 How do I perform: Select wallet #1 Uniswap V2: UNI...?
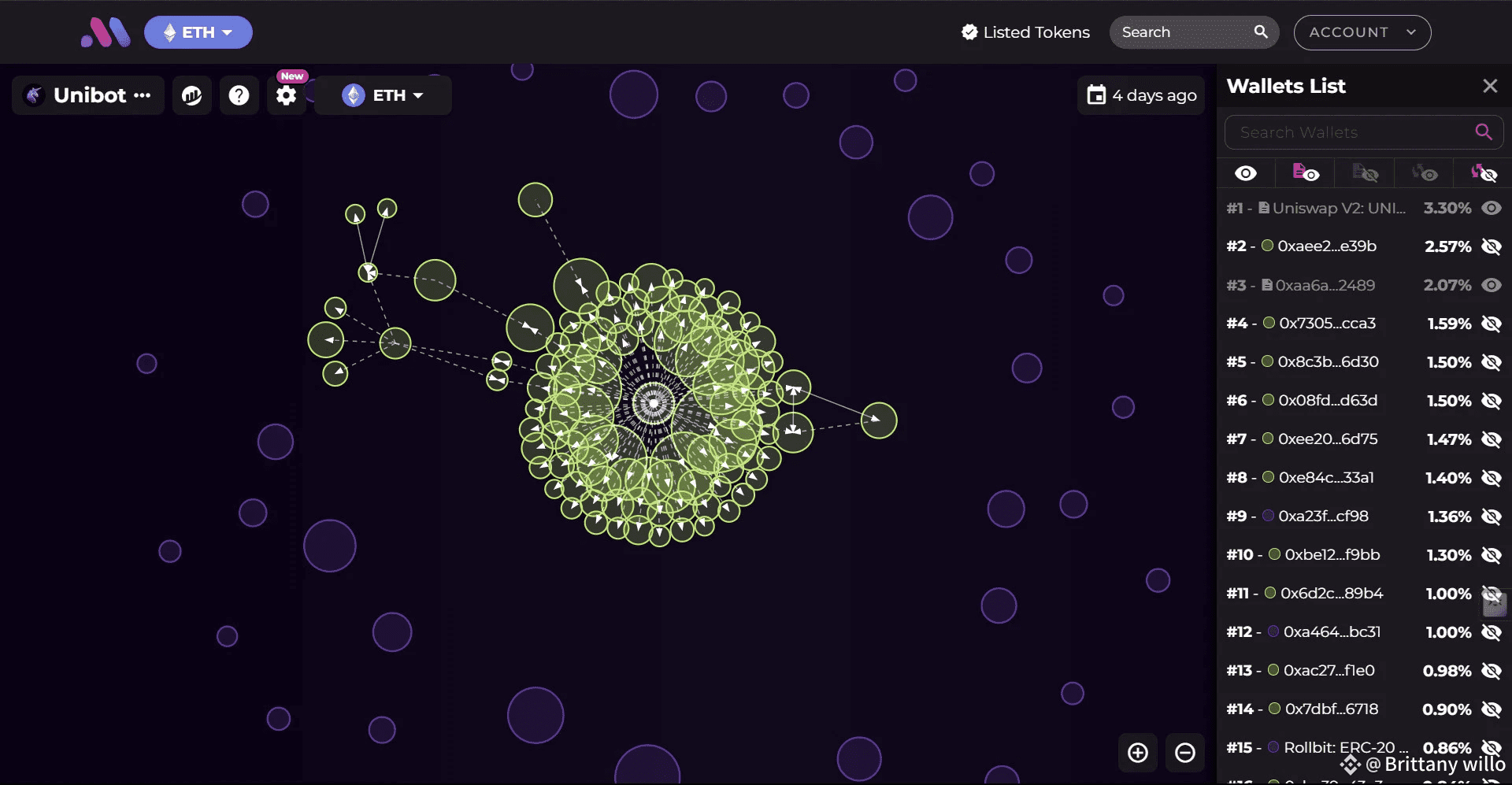click(x=1339, y=208)
